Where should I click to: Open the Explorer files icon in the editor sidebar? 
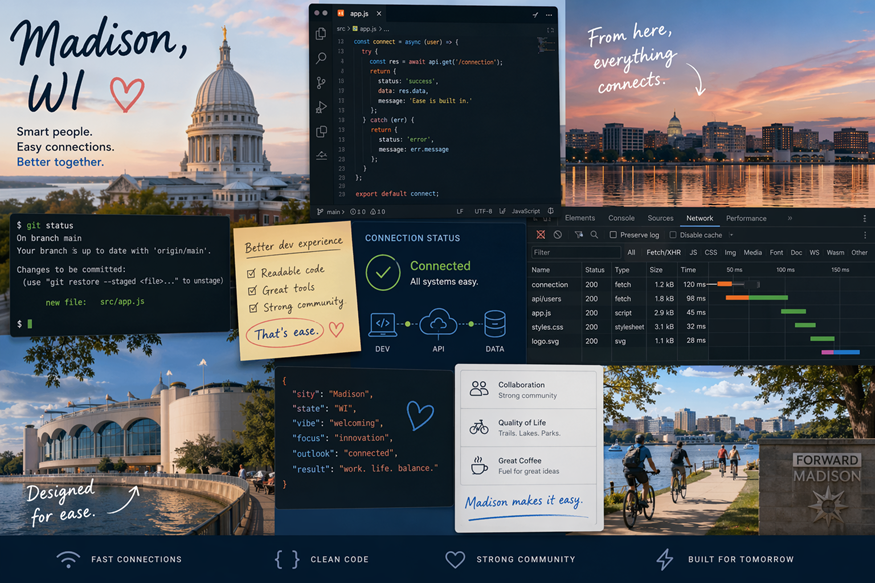(321, 34)
